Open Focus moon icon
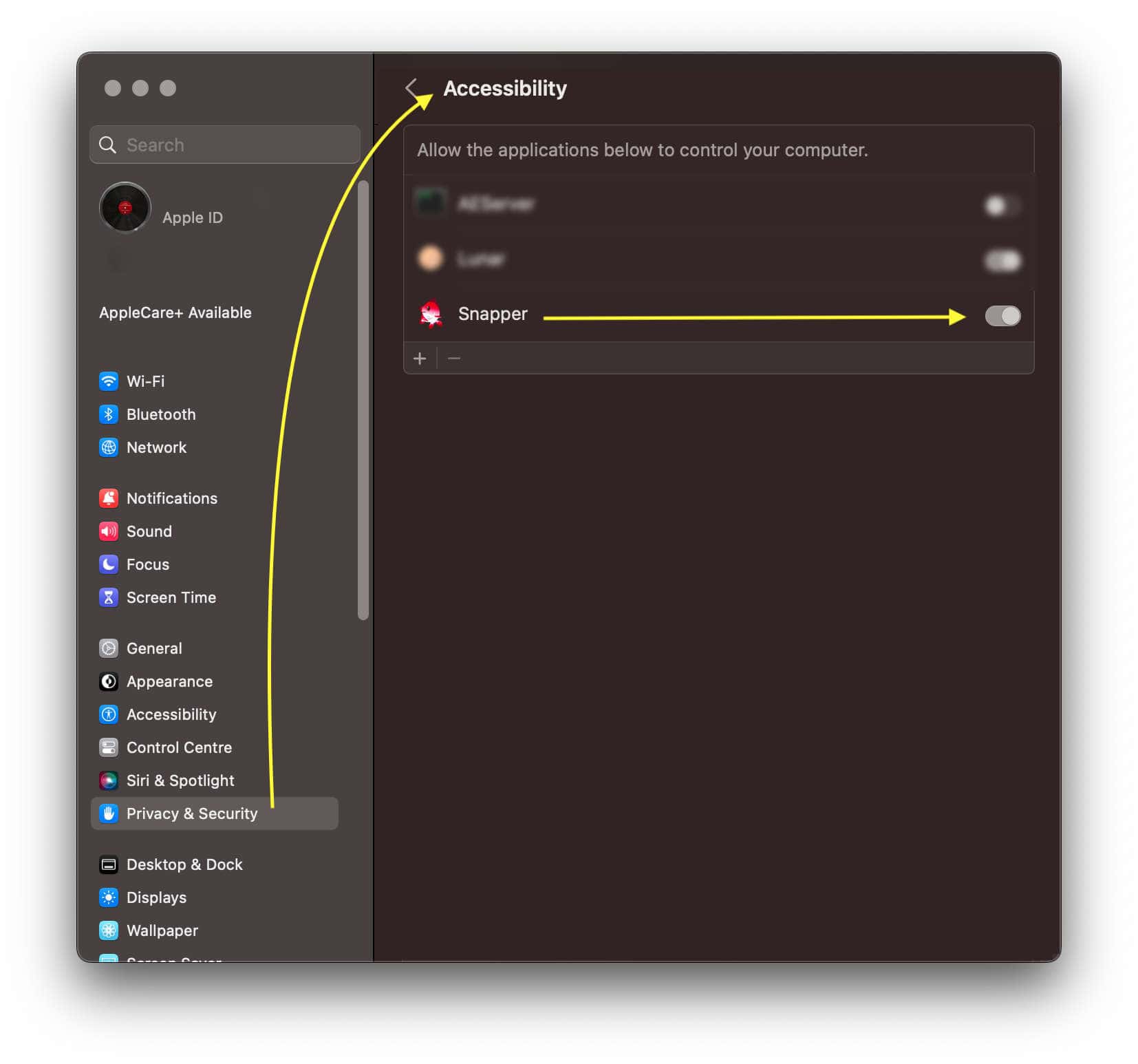The height and width of the screenshot is (1064, 1138). click(x=108, y=564)
